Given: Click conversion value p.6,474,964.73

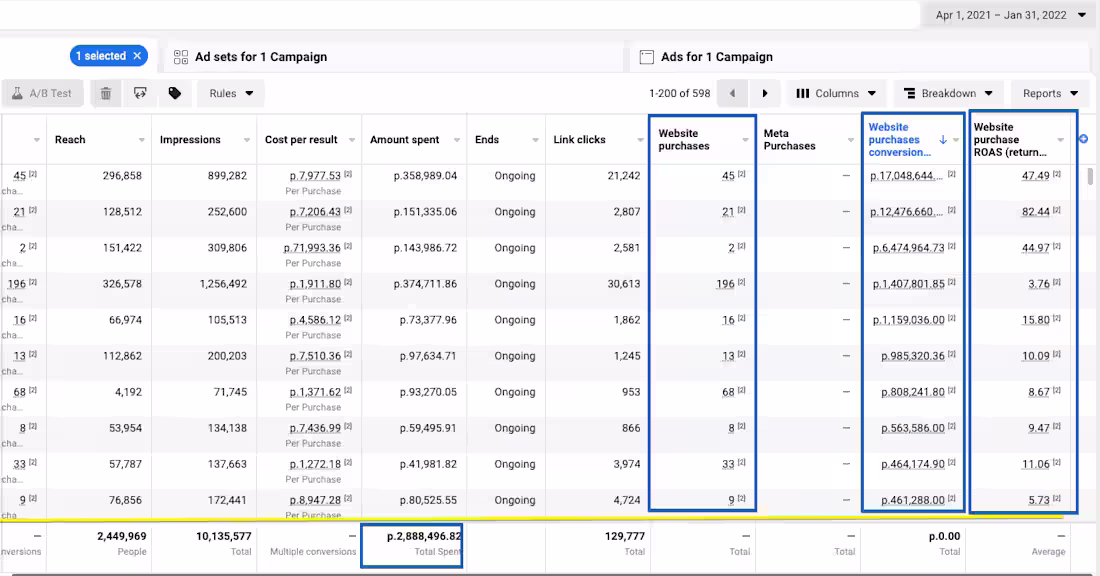Looking at the screenshot, I should click(908, 248).
